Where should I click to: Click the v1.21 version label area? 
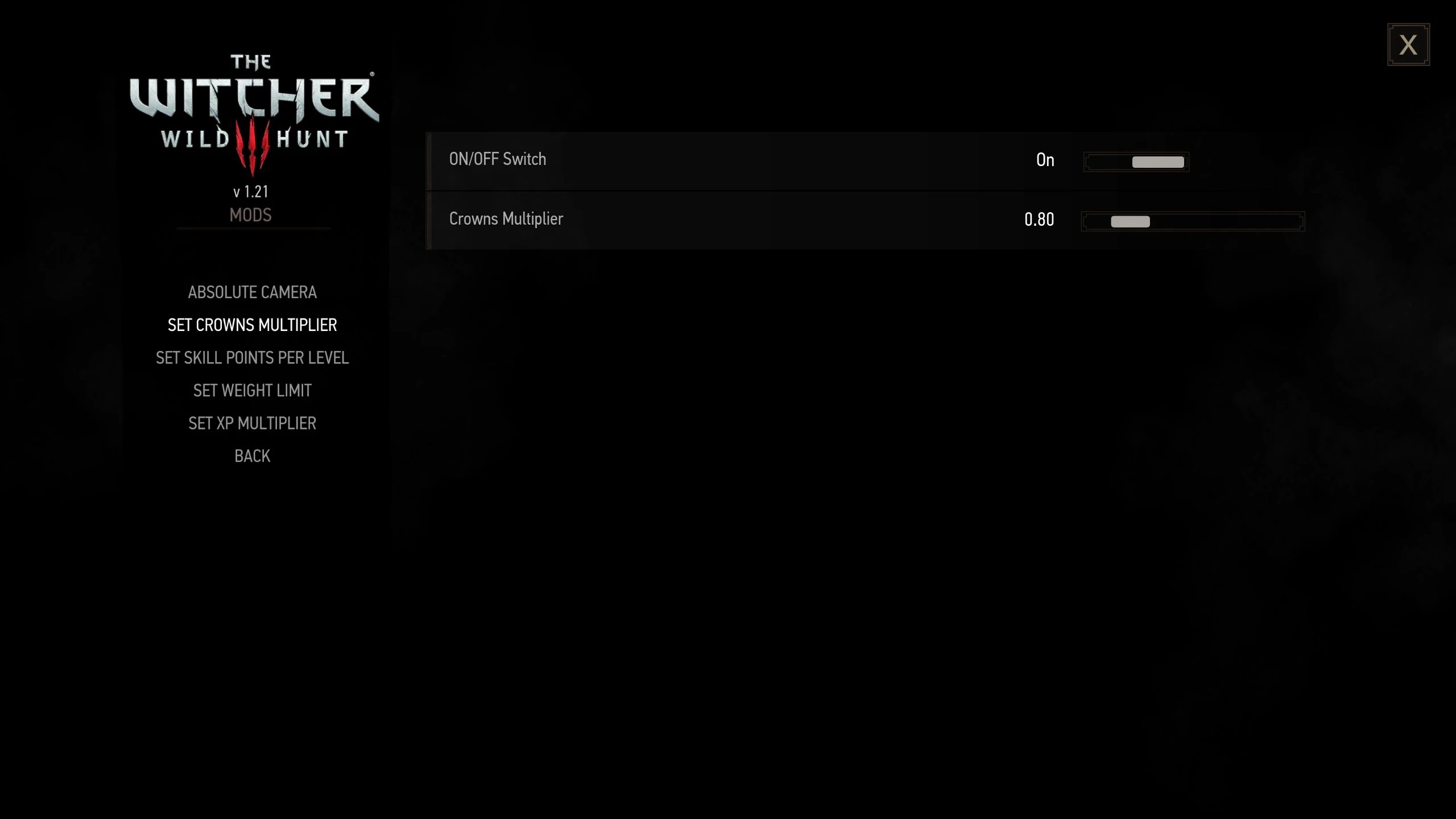coord(251,191)
